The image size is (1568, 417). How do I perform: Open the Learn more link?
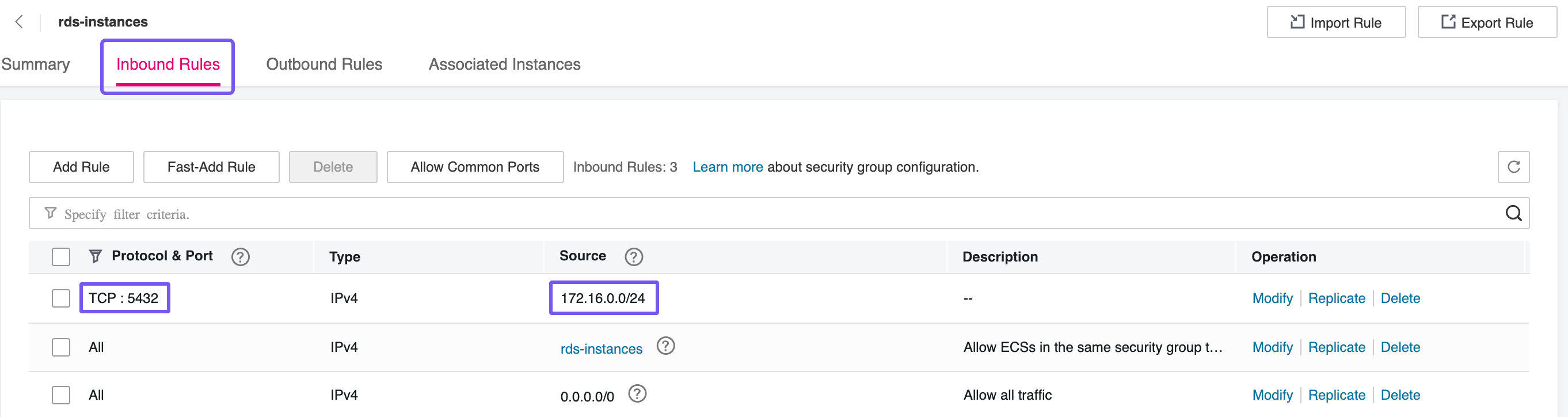click(x=728, y=167)
